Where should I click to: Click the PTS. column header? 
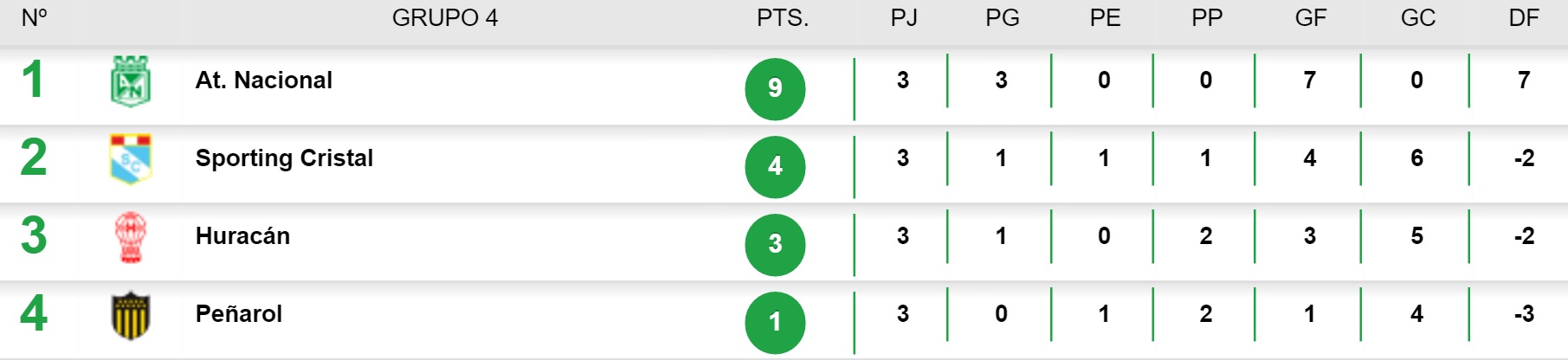click(783, 18)
